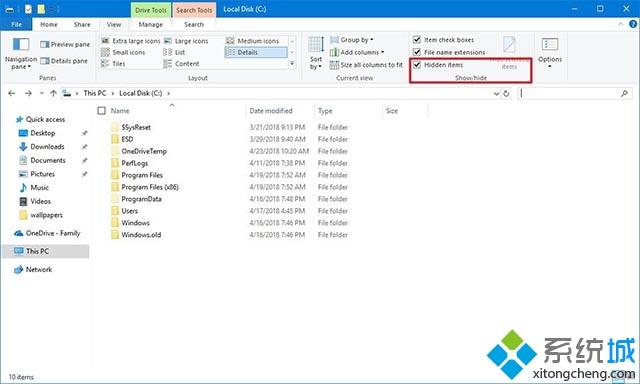Viewport: 640px width, 384px height.
Task: Open Downloads in Quick access
Action: (41, 146)
